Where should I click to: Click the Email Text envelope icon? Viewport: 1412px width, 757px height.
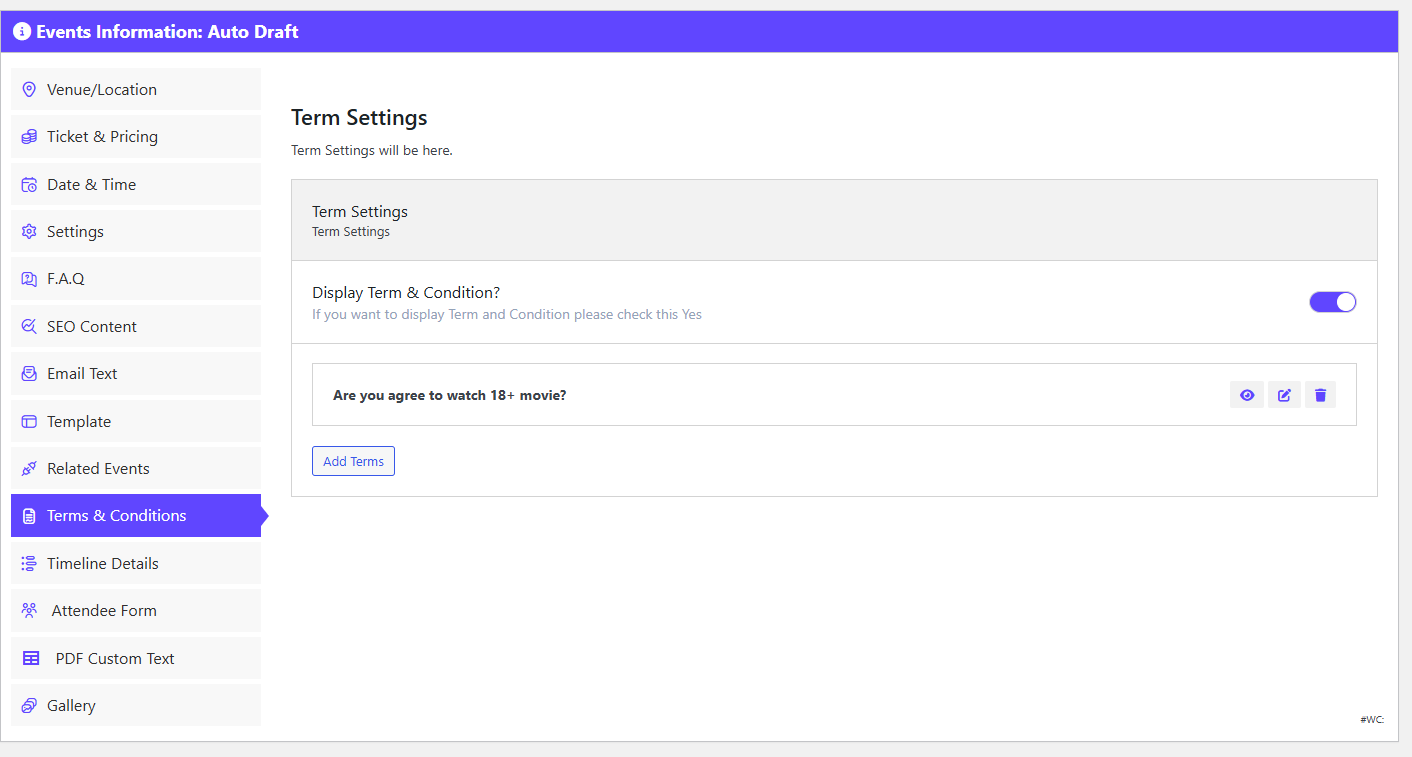(x=29, y=374)
